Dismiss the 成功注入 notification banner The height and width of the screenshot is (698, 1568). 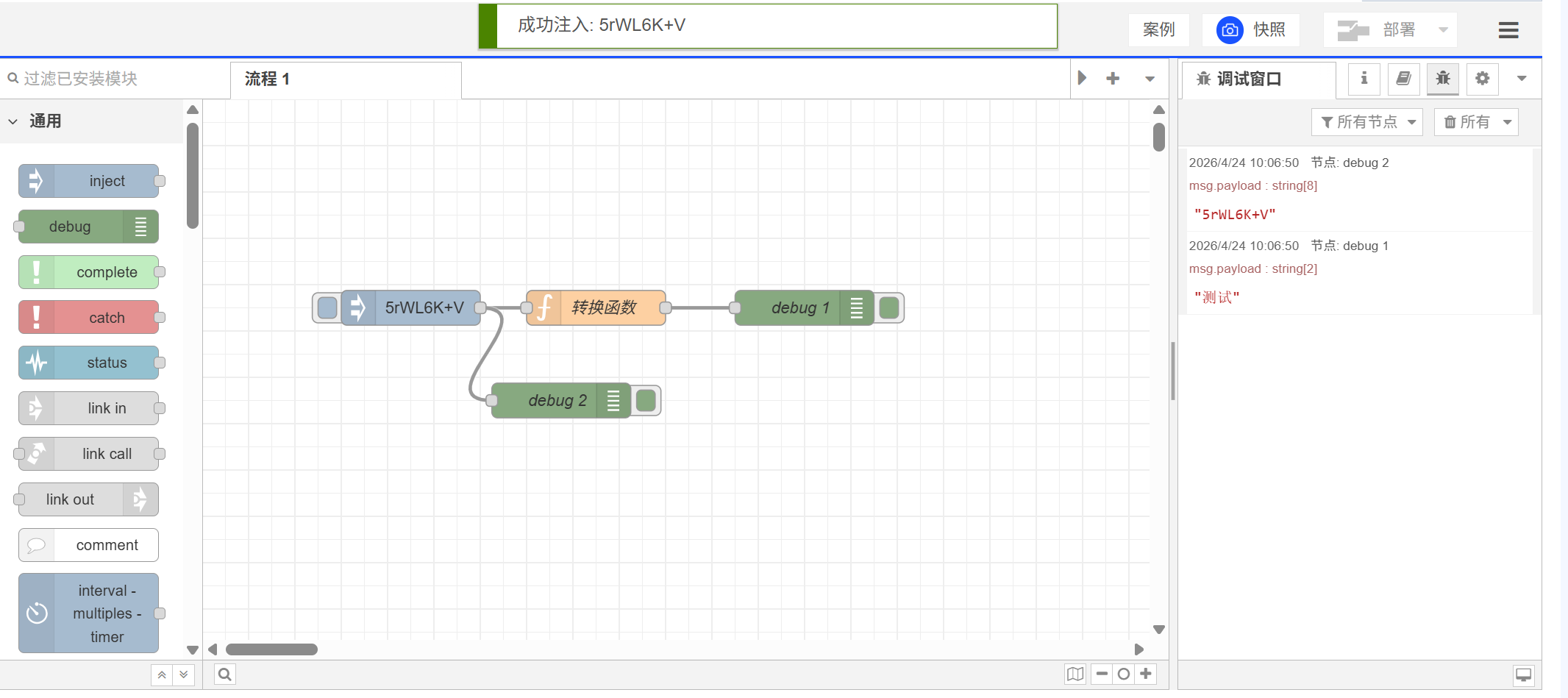pos(768,26)
